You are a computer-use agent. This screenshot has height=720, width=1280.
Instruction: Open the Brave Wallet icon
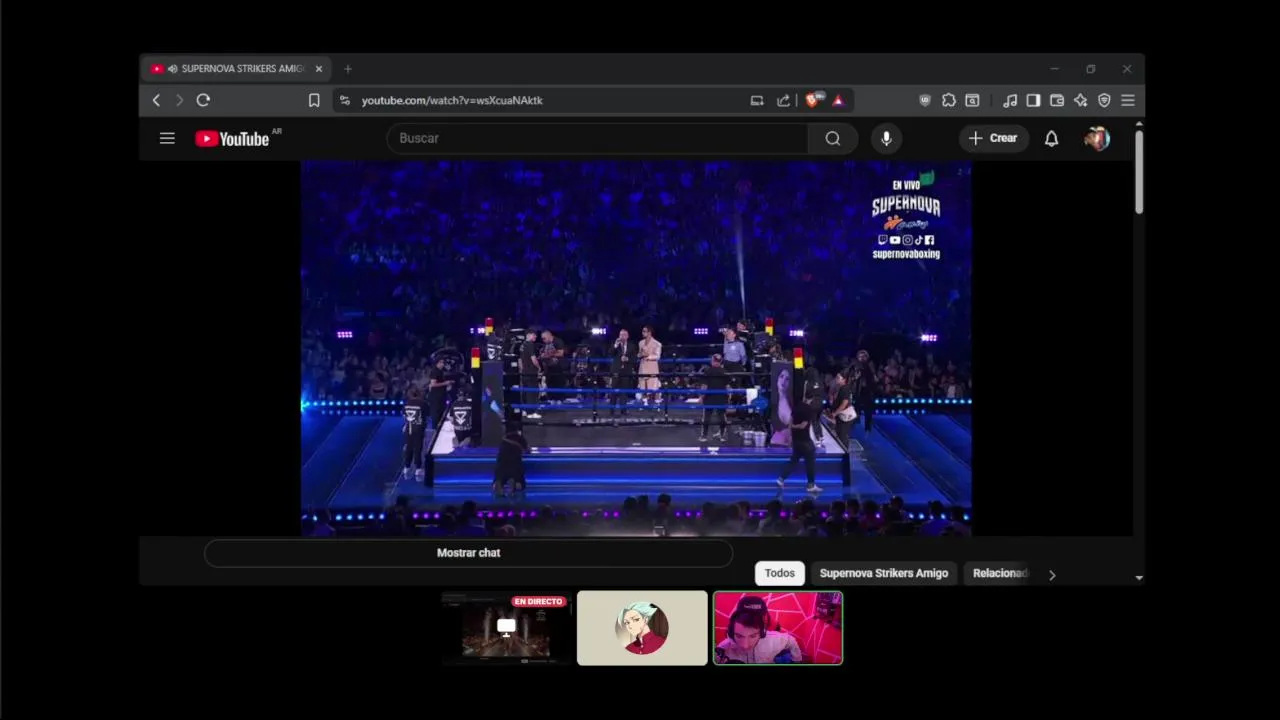1057,100
